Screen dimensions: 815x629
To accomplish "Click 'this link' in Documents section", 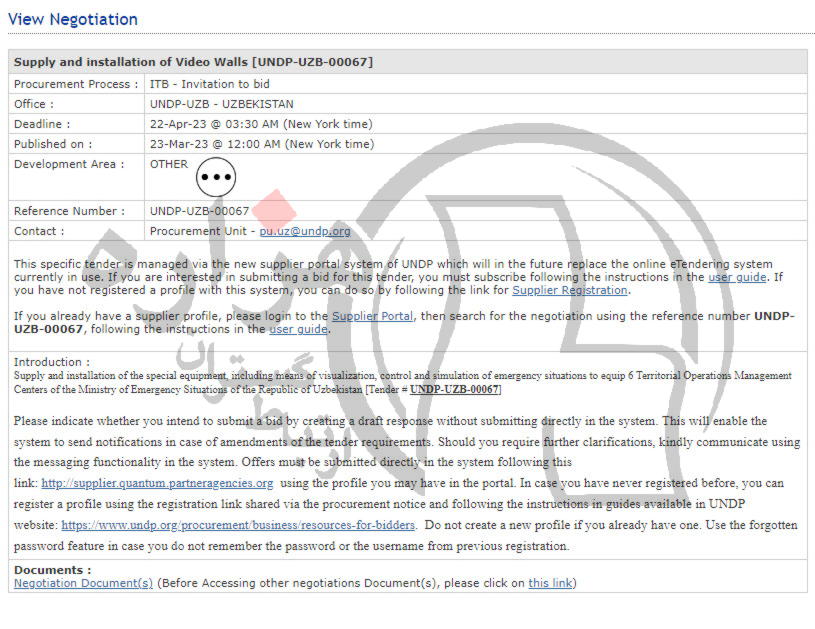I will tap(550, 583).
